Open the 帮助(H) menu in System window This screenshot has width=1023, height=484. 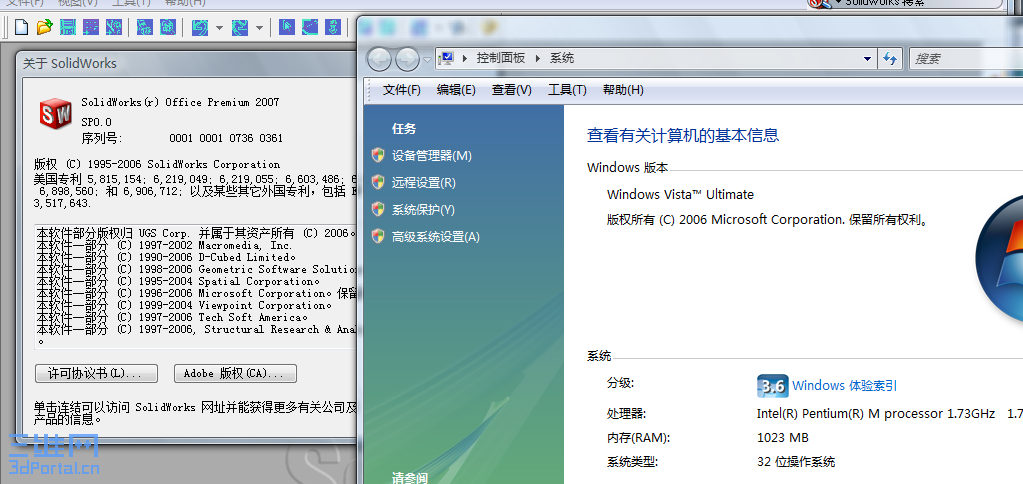[x=623, y=90]
